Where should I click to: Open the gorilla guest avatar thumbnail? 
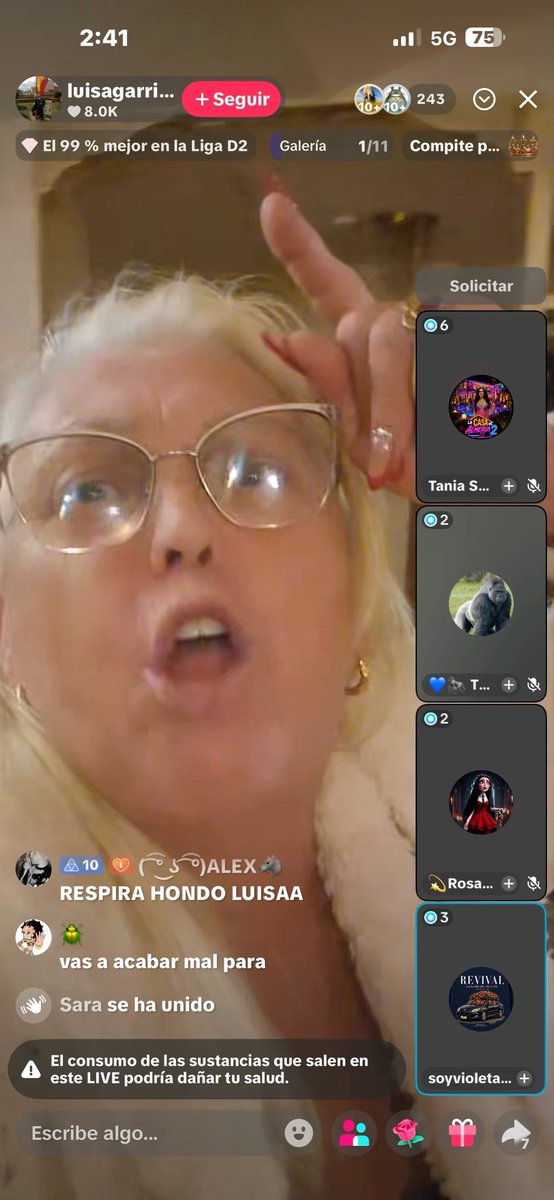click(481, 603)
